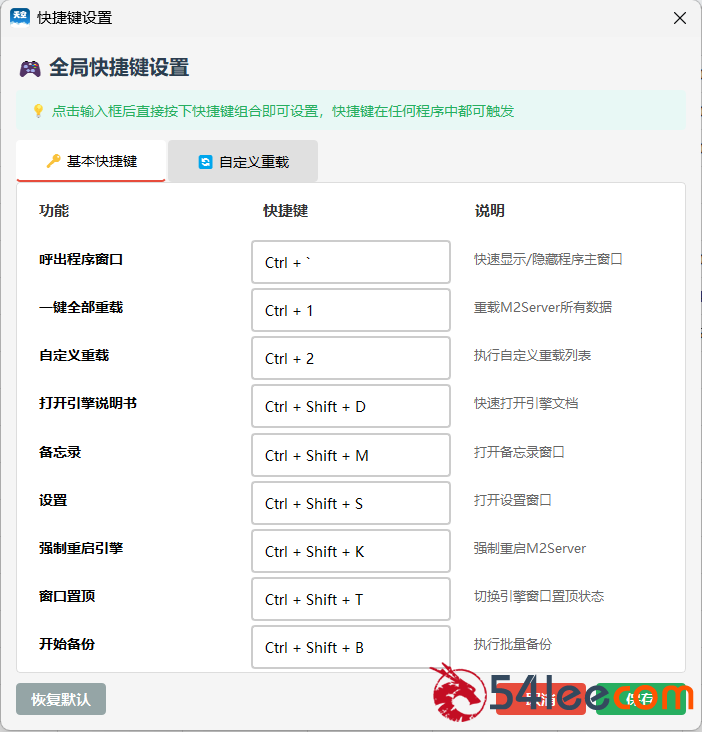Click the 窗口置顶 shortcut field
702x732 pixels.
point(351,599)
